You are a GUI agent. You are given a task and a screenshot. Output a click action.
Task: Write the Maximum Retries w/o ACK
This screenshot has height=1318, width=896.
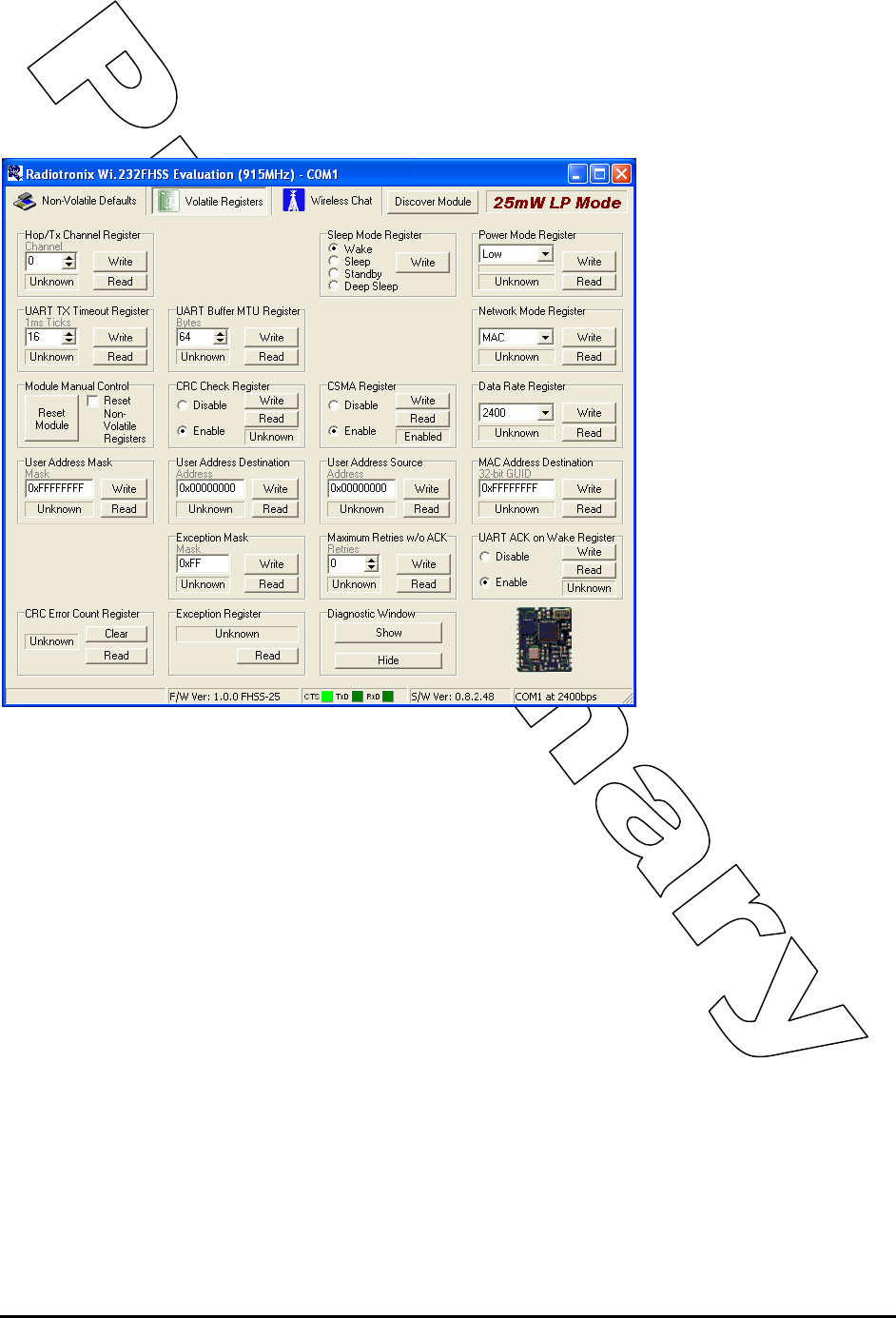(424, 564)
